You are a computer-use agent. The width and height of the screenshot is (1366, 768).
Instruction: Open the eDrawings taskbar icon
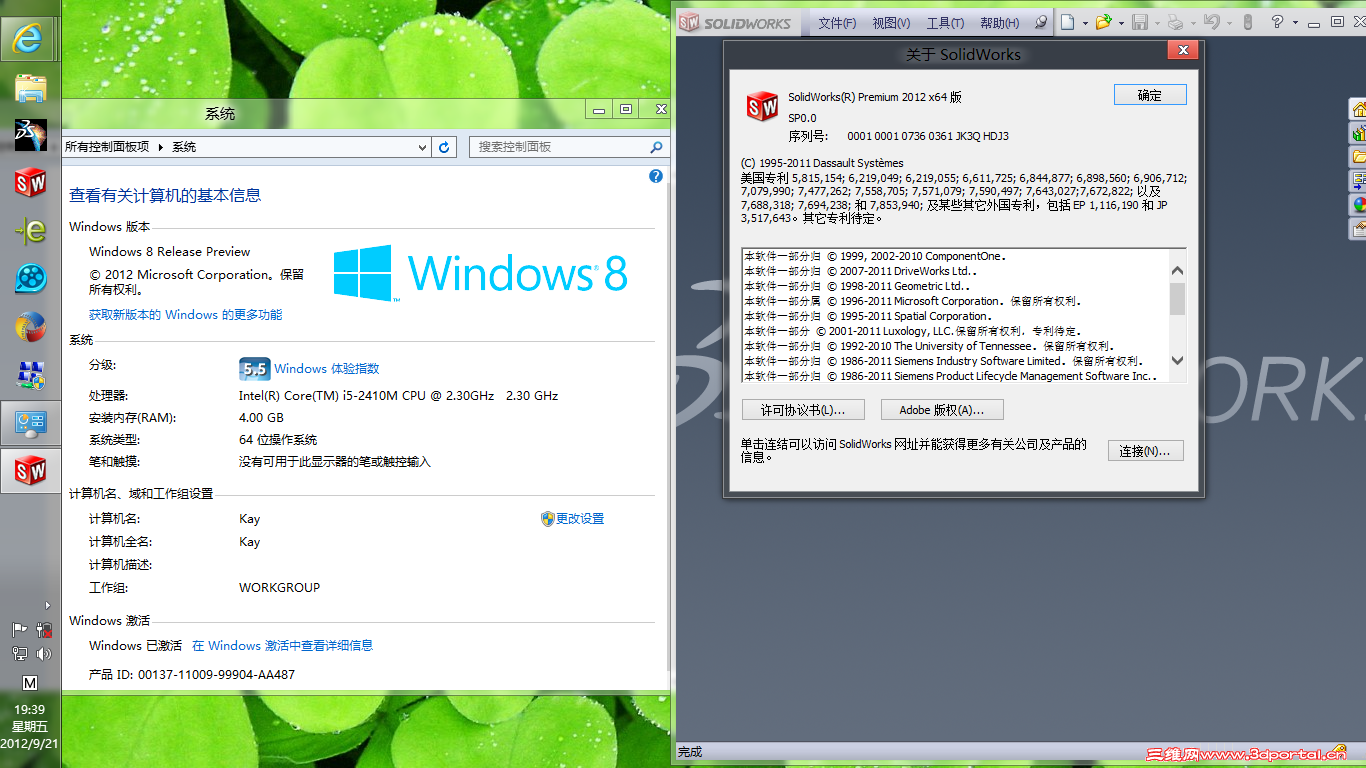[x=30, y=230]
